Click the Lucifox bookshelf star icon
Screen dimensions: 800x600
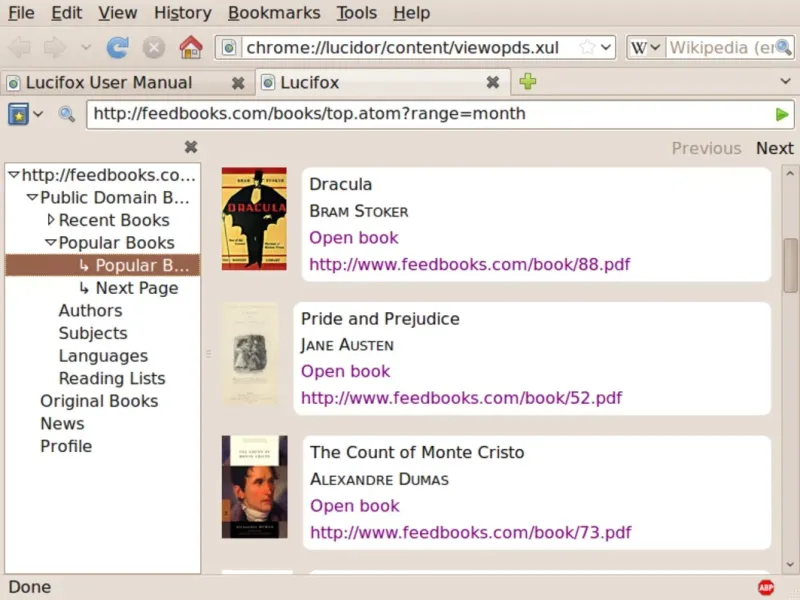[18, 114]
